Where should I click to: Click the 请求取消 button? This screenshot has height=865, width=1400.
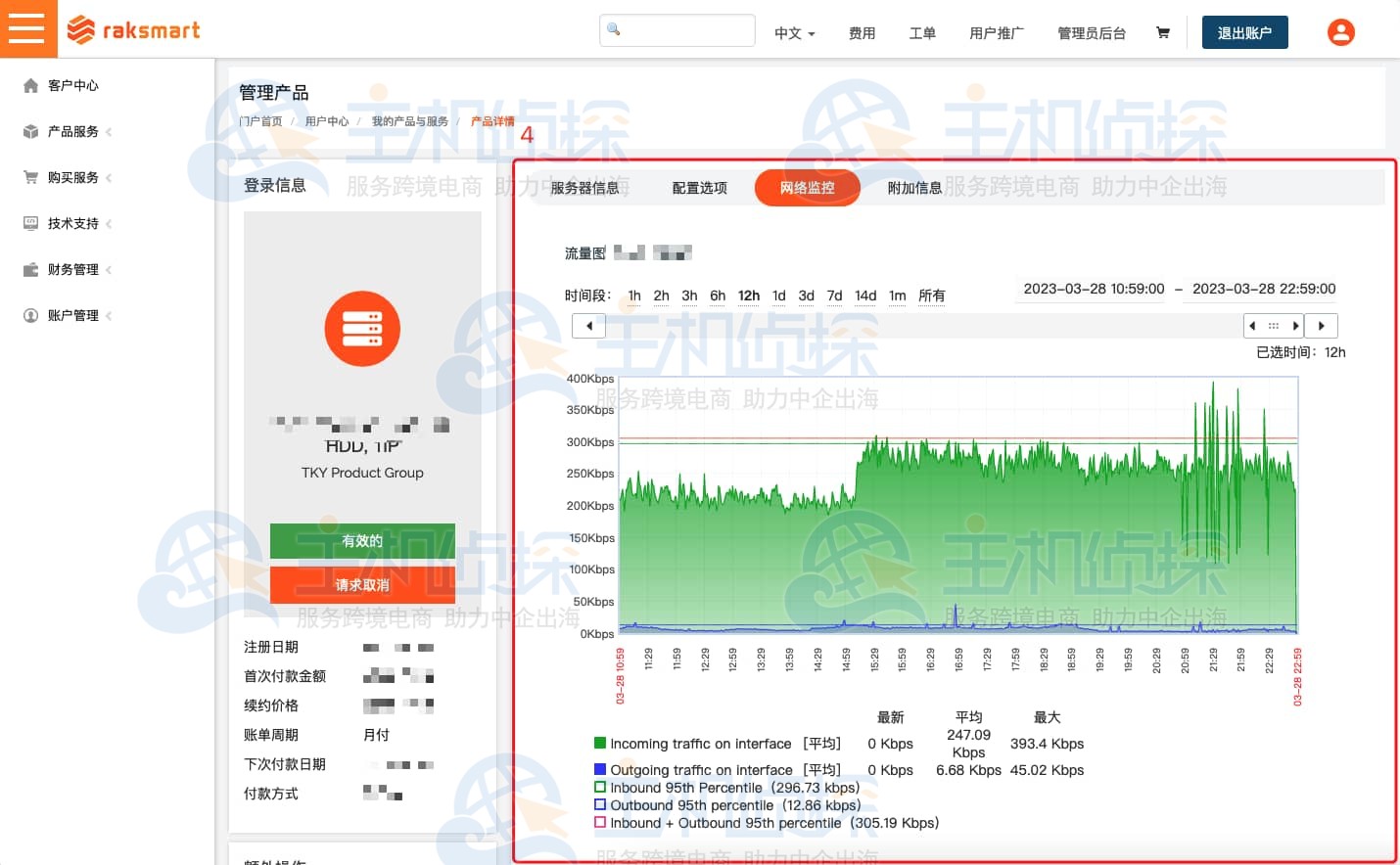pos(362,585)
